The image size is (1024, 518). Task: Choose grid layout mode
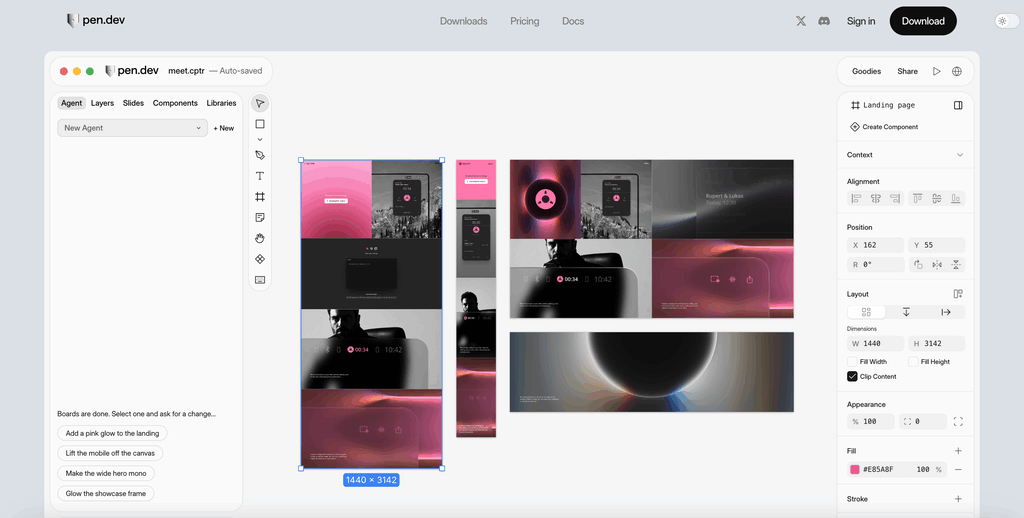867,312
